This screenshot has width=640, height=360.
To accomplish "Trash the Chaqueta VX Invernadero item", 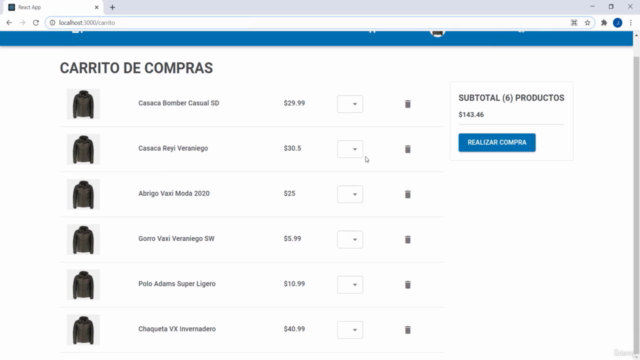I will 407,330.
